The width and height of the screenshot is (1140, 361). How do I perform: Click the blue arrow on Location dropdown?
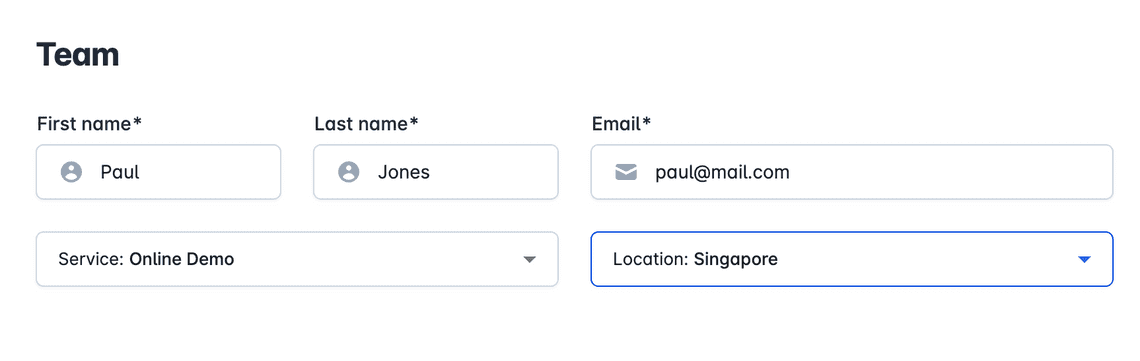click(1085, 259)
